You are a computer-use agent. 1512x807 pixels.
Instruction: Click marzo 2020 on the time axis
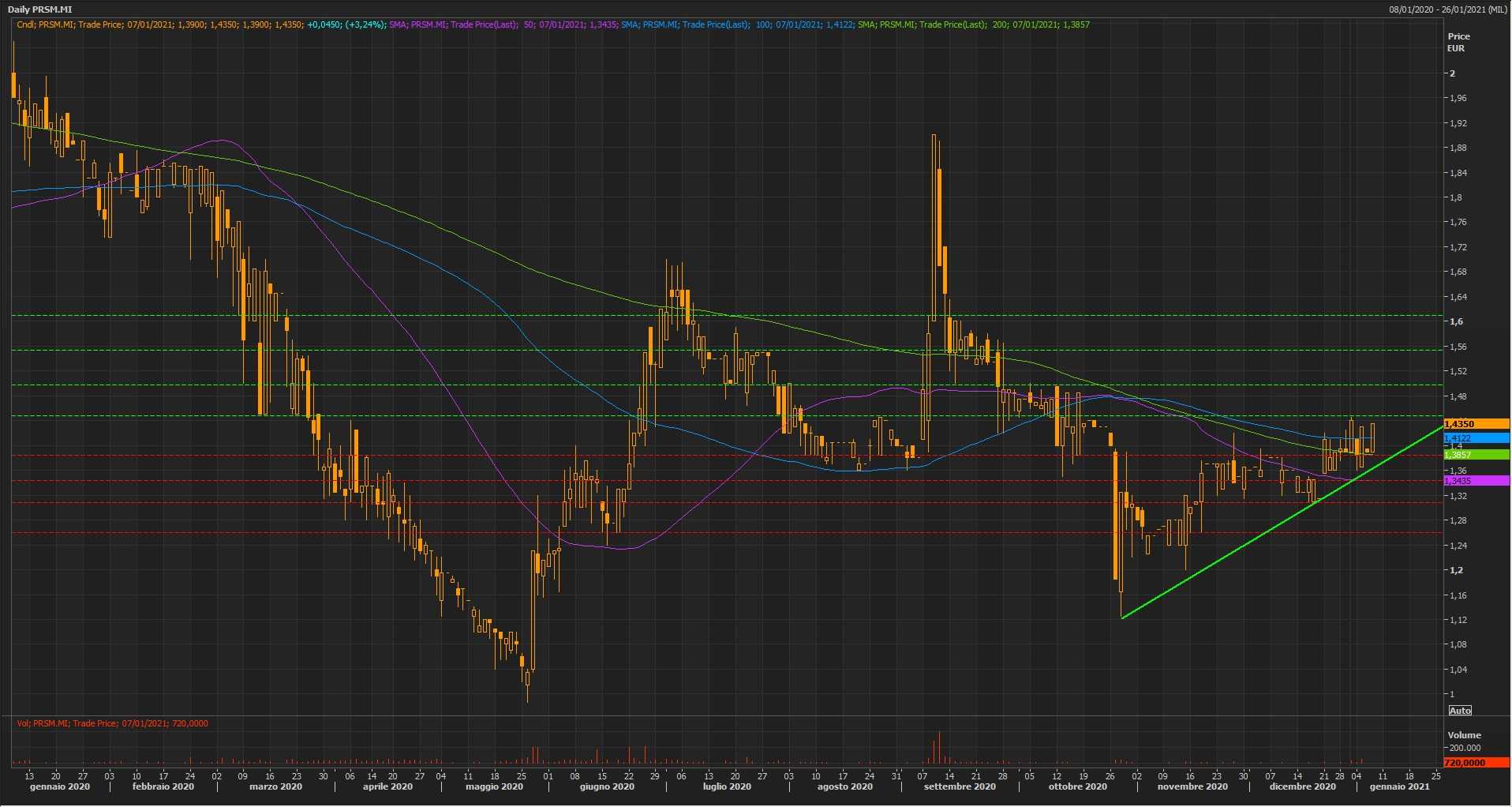[x=275, y=786]
